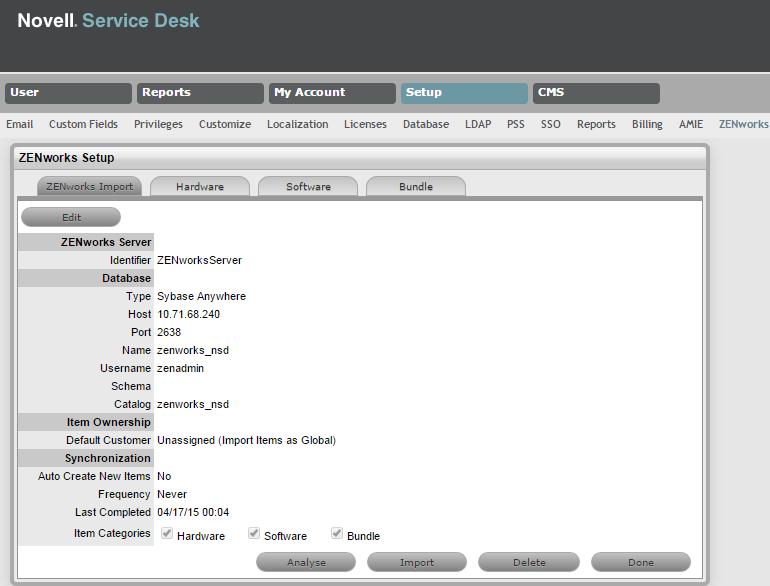The width and height of the screenshot is (770, 586).
Task: Switch to the Software tab
Action: pos(308,187)
